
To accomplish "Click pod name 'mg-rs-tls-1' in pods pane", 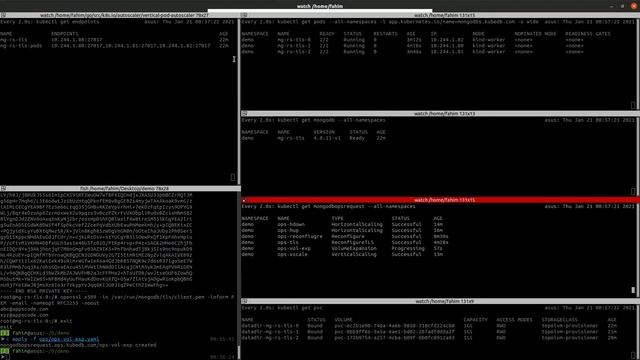I will [x=294, y=46].
